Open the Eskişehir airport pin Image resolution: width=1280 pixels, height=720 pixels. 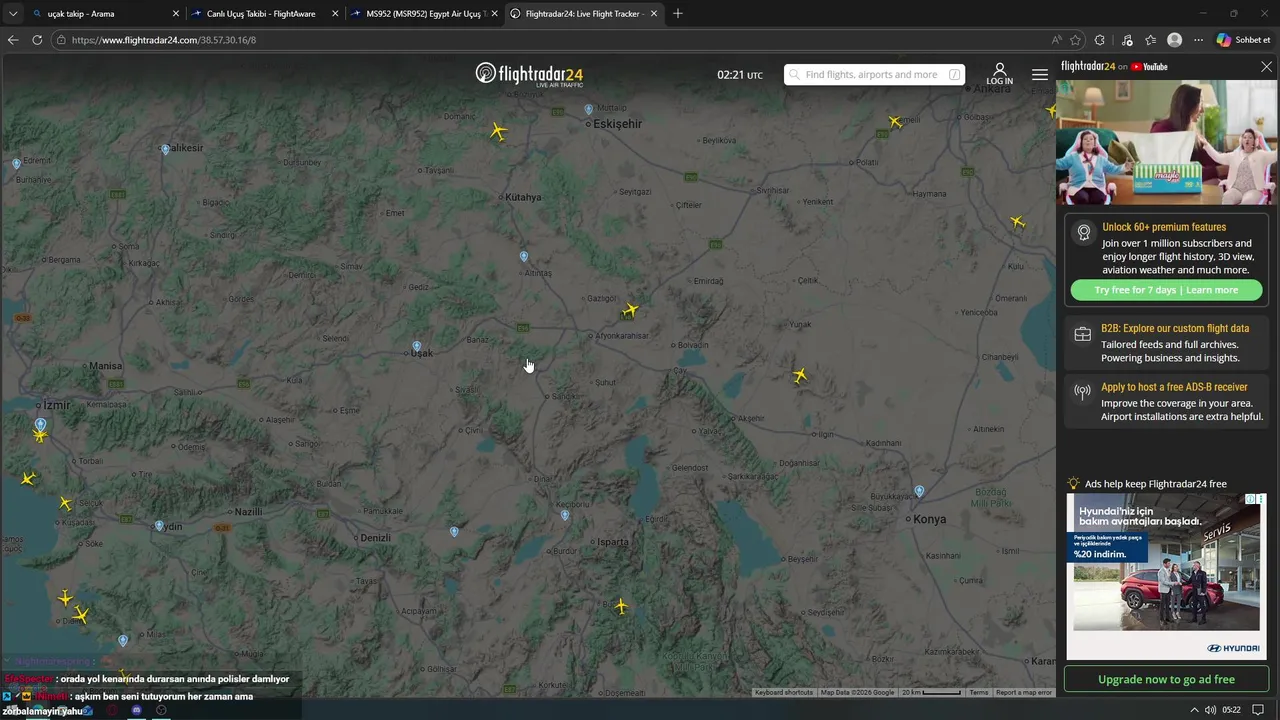[x=588, y=109]
